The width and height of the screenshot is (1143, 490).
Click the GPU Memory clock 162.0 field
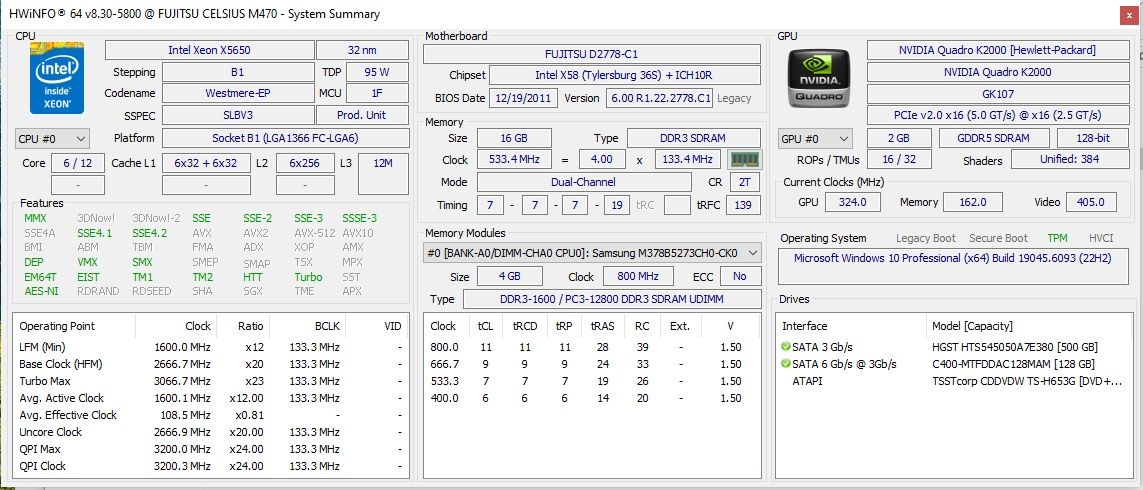973,202
